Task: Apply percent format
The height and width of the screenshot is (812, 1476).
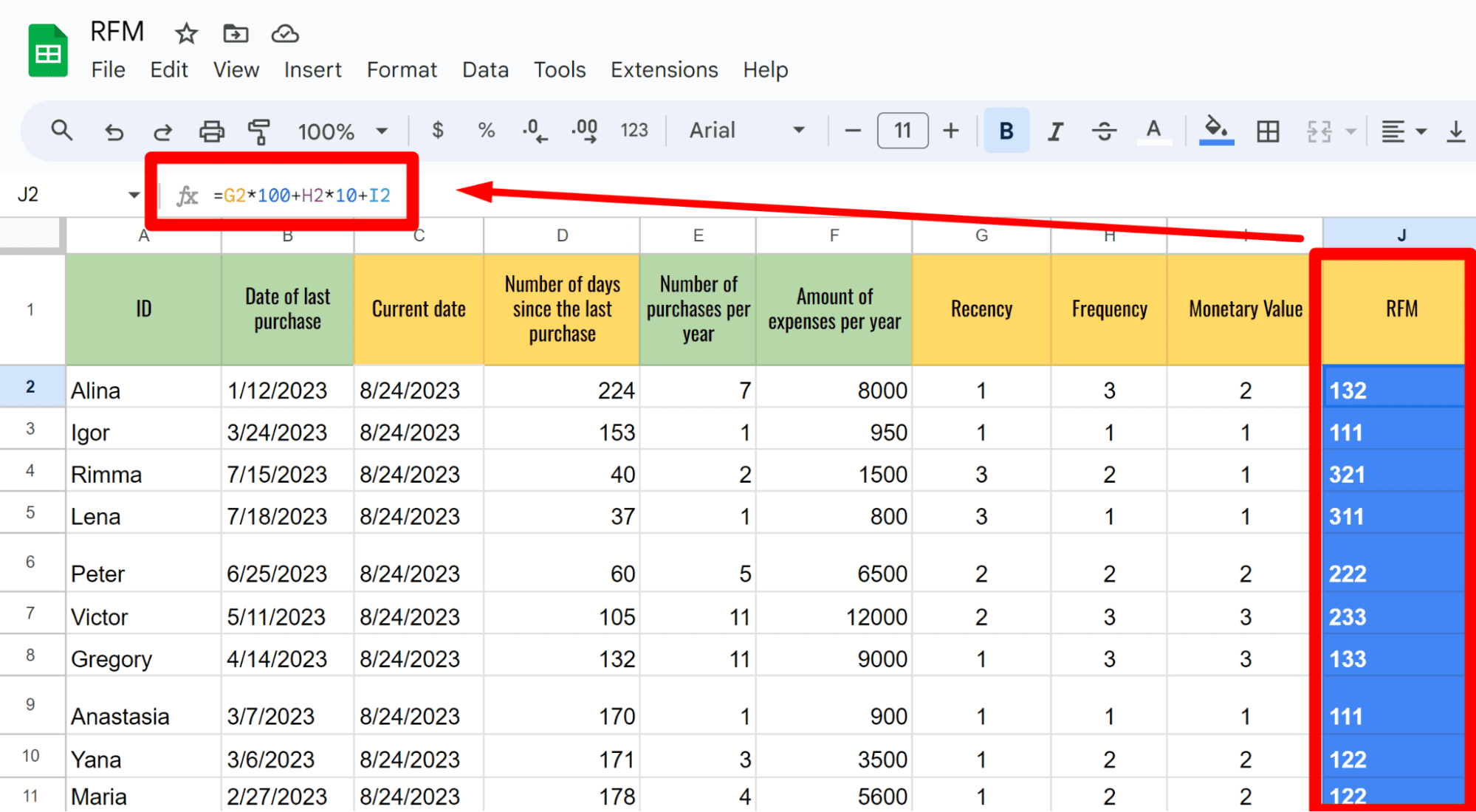Action: pos(485,131)
